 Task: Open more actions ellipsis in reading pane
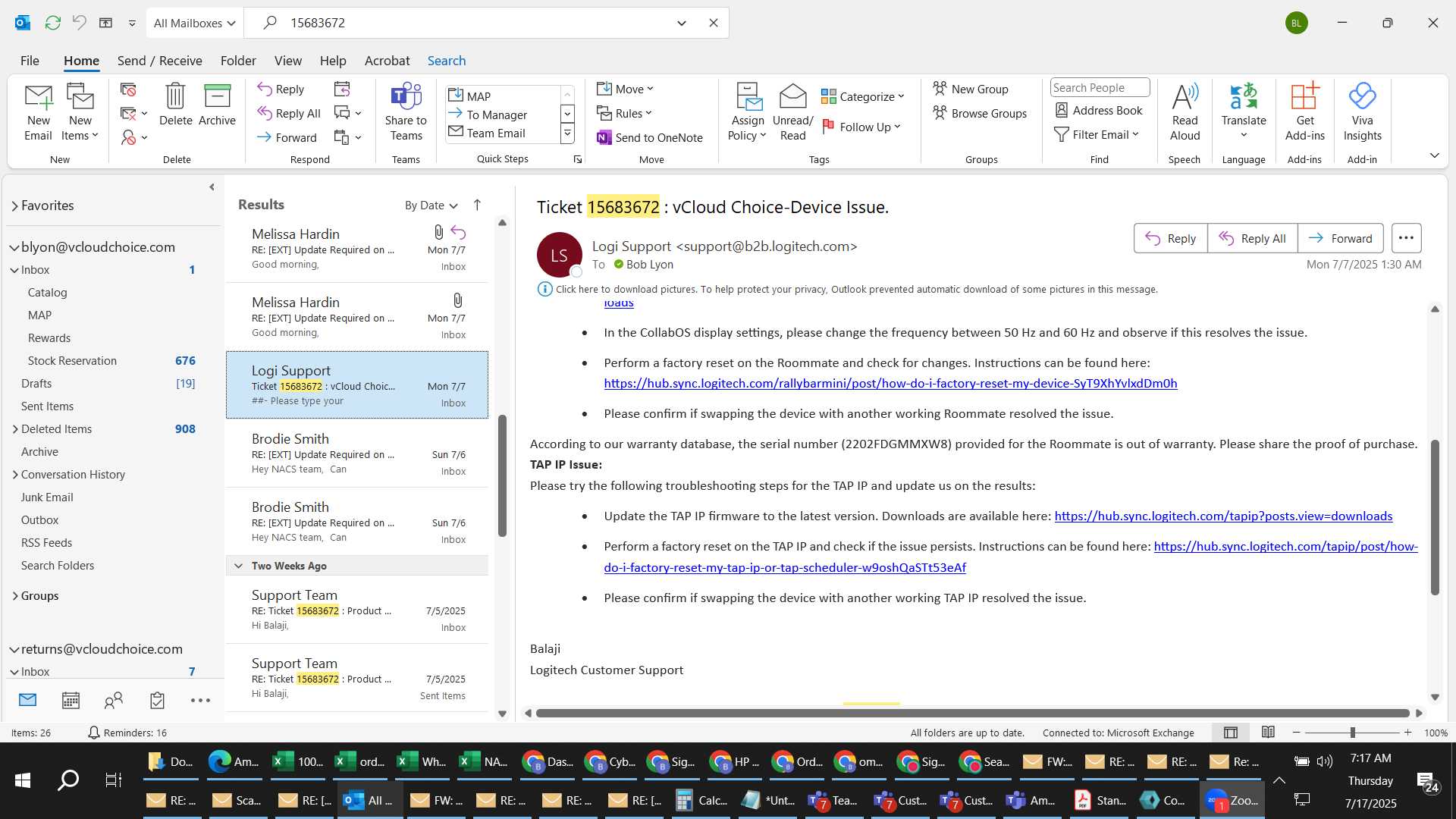coord(1406,238)
